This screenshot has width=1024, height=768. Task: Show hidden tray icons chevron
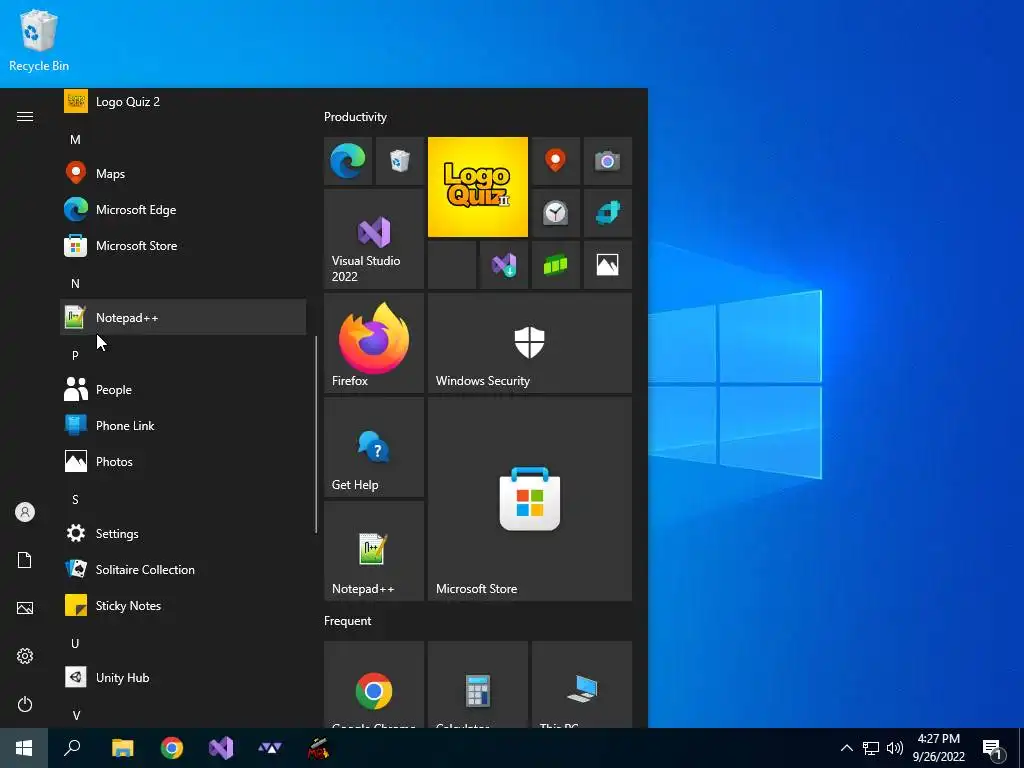click(846, 748)
